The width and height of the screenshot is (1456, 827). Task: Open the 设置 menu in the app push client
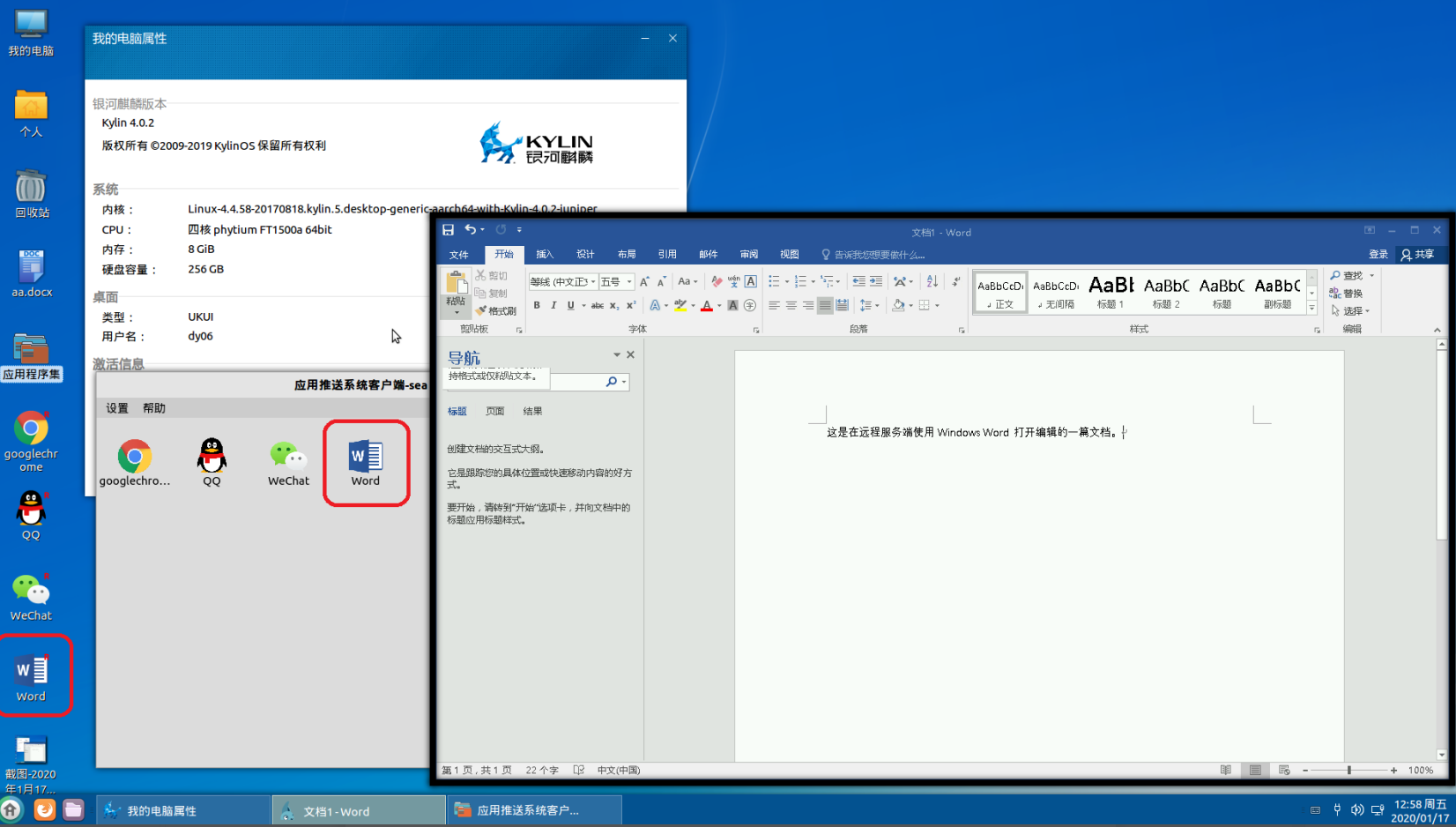point(117,408)
